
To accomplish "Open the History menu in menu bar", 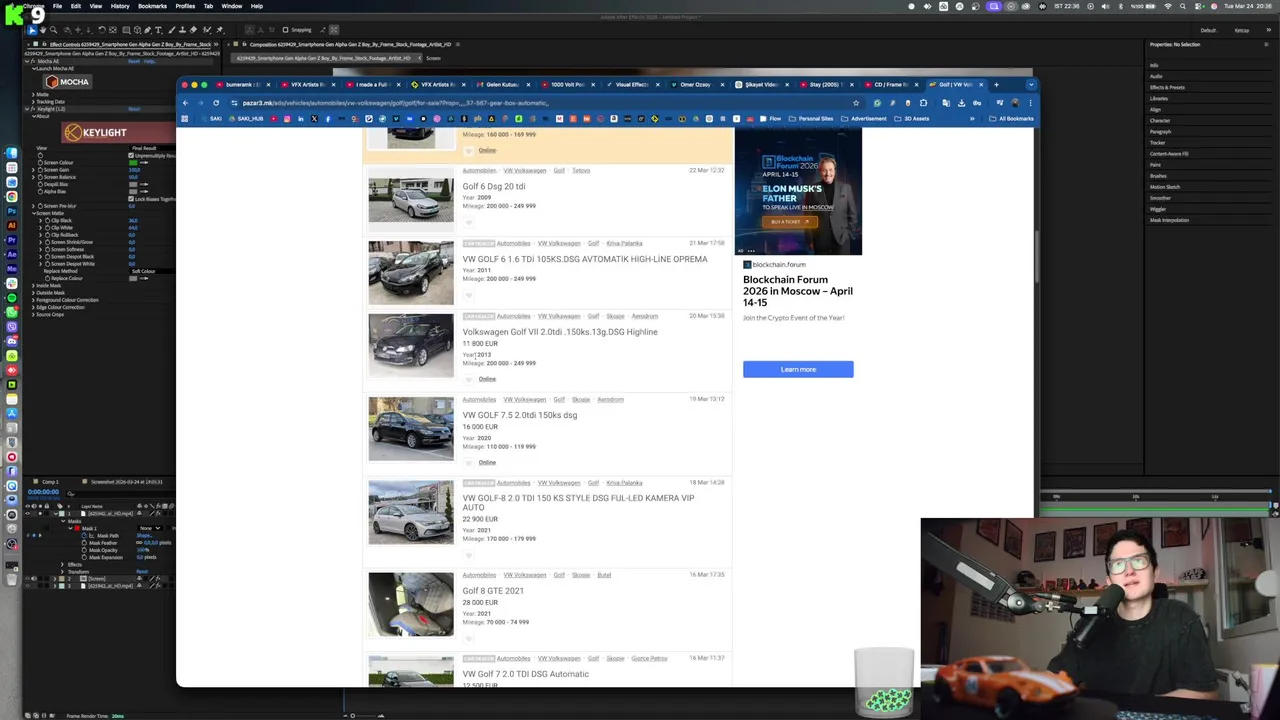I will [x=119, y=6].
